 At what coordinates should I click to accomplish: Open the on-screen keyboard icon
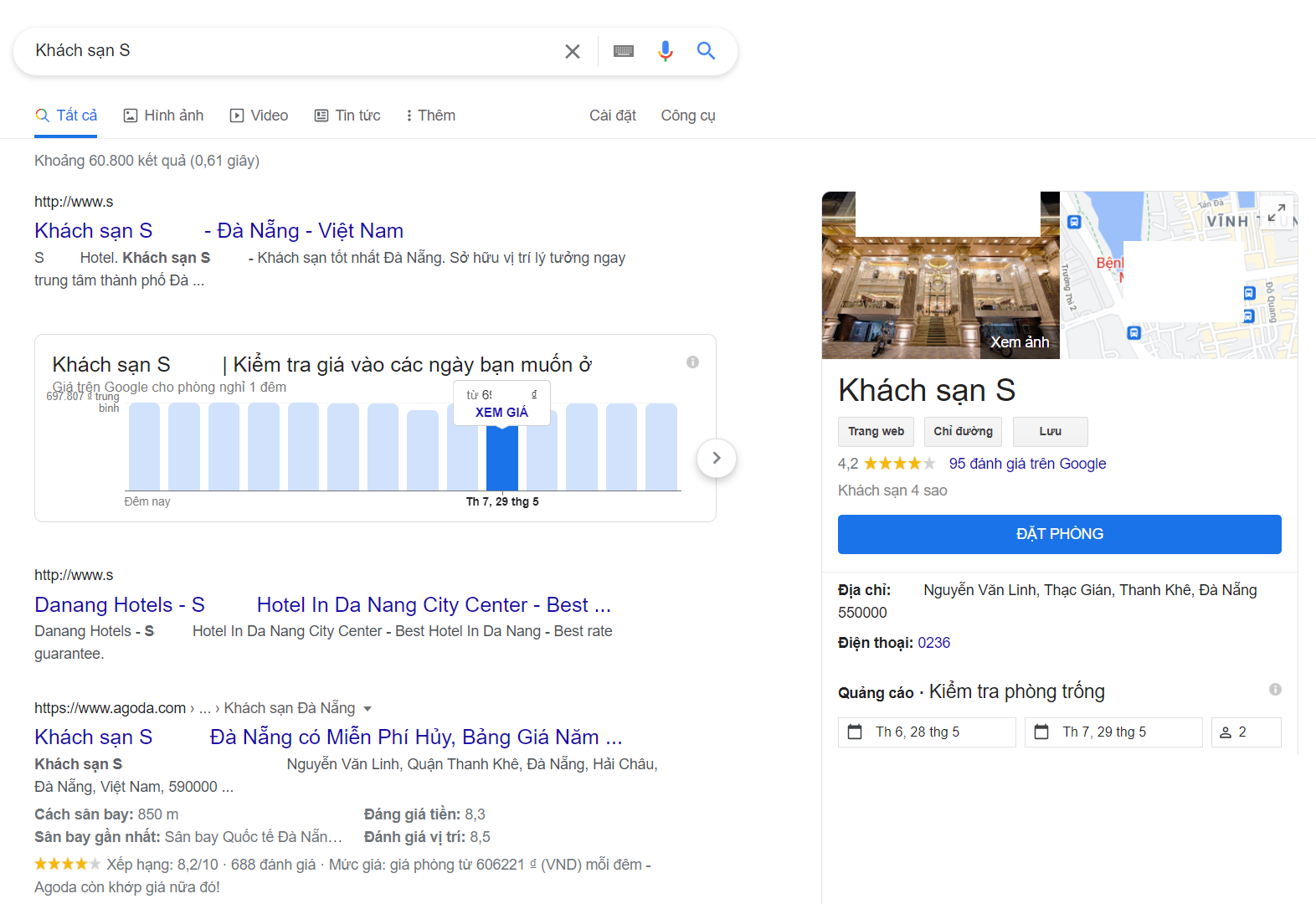pyautogui.click(x=624, y=52)
